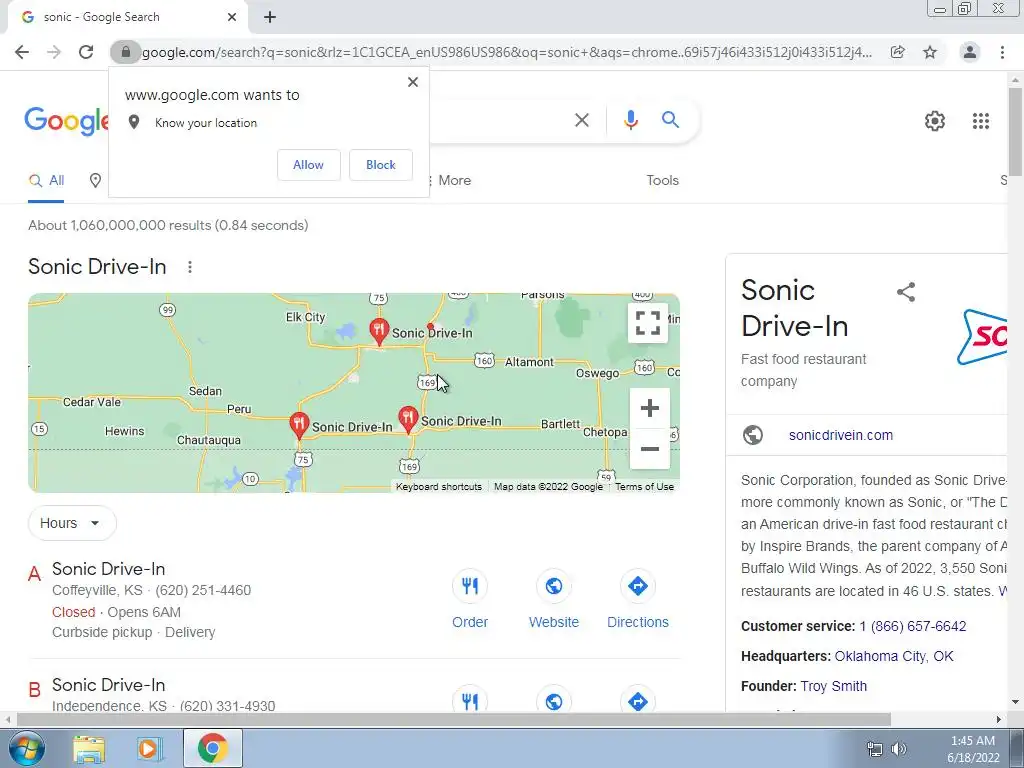
Task: Click the address bar URL
Action: (507, 52)
